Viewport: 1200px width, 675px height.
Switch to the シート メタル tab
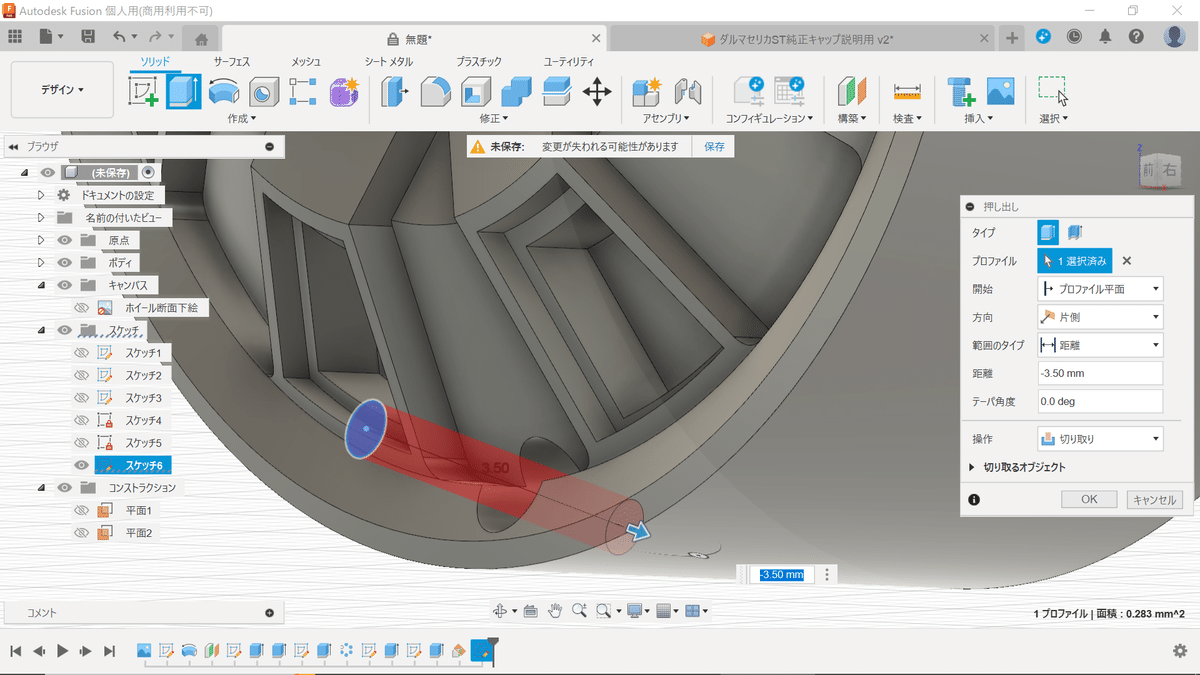pos(389,62)
